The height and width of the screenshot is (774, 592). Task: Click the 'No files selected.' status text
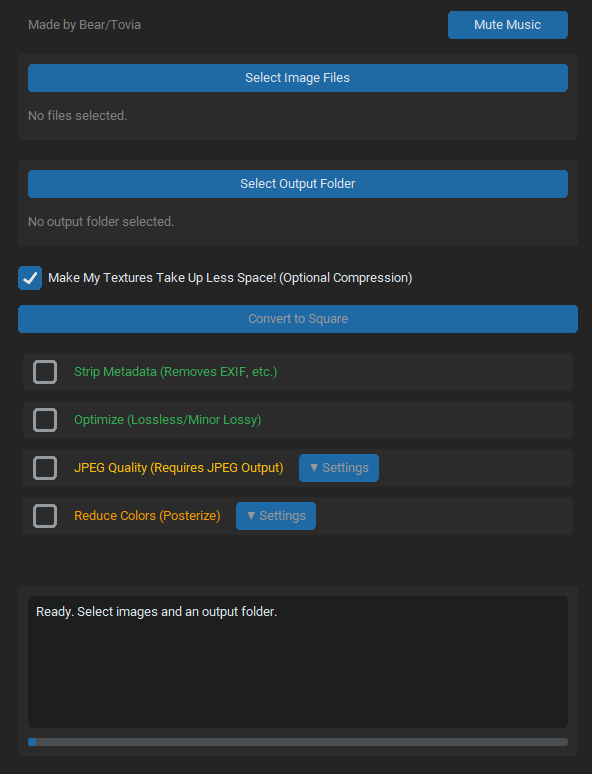pos(78,116)
